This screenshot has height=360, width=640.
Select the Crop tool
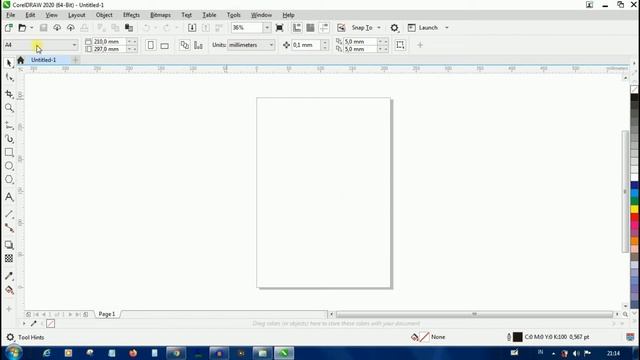click(9, 94)
